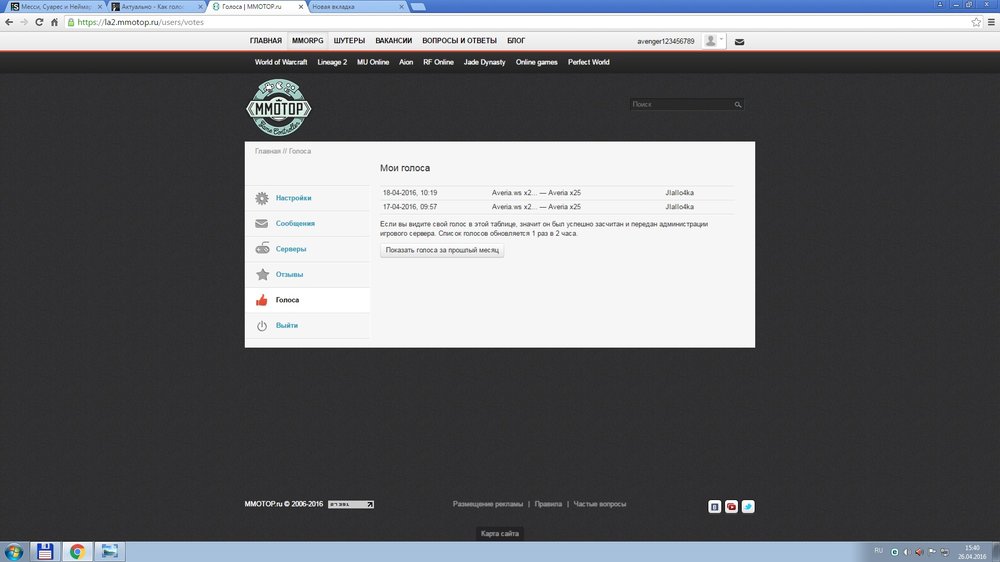Open the Chrome hamburger menu
The width and height of the screenshot is (1000, 562).
(989, 21)
